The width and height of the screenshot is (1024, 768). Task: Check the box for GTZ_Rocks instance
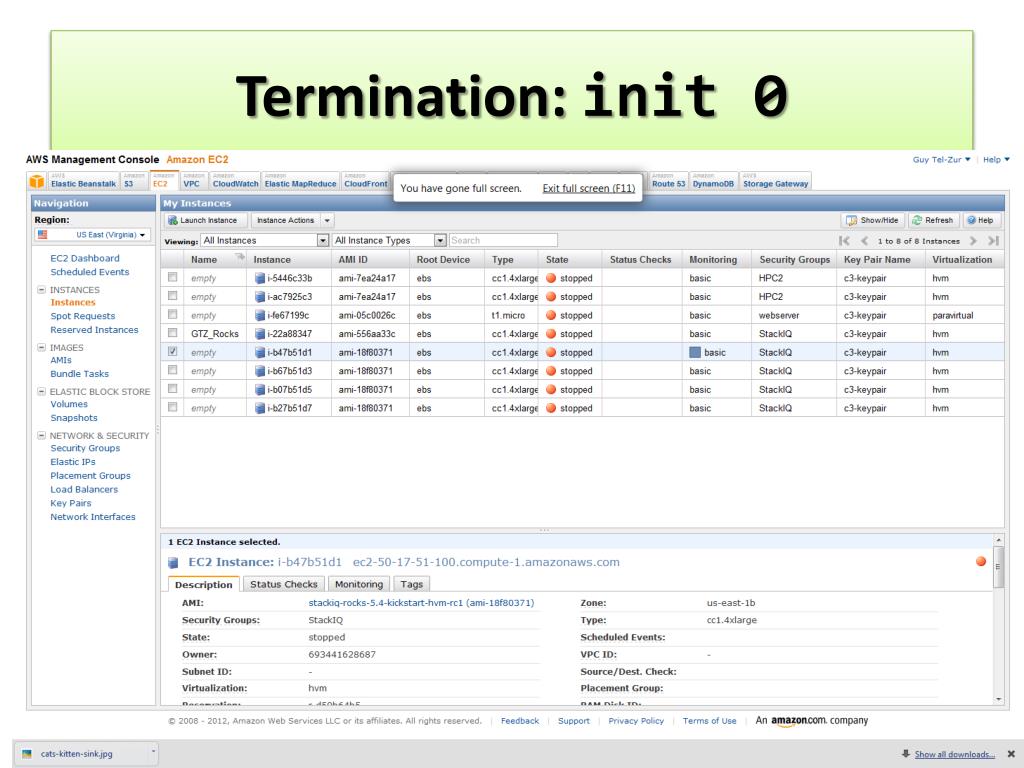click(172, 333)
